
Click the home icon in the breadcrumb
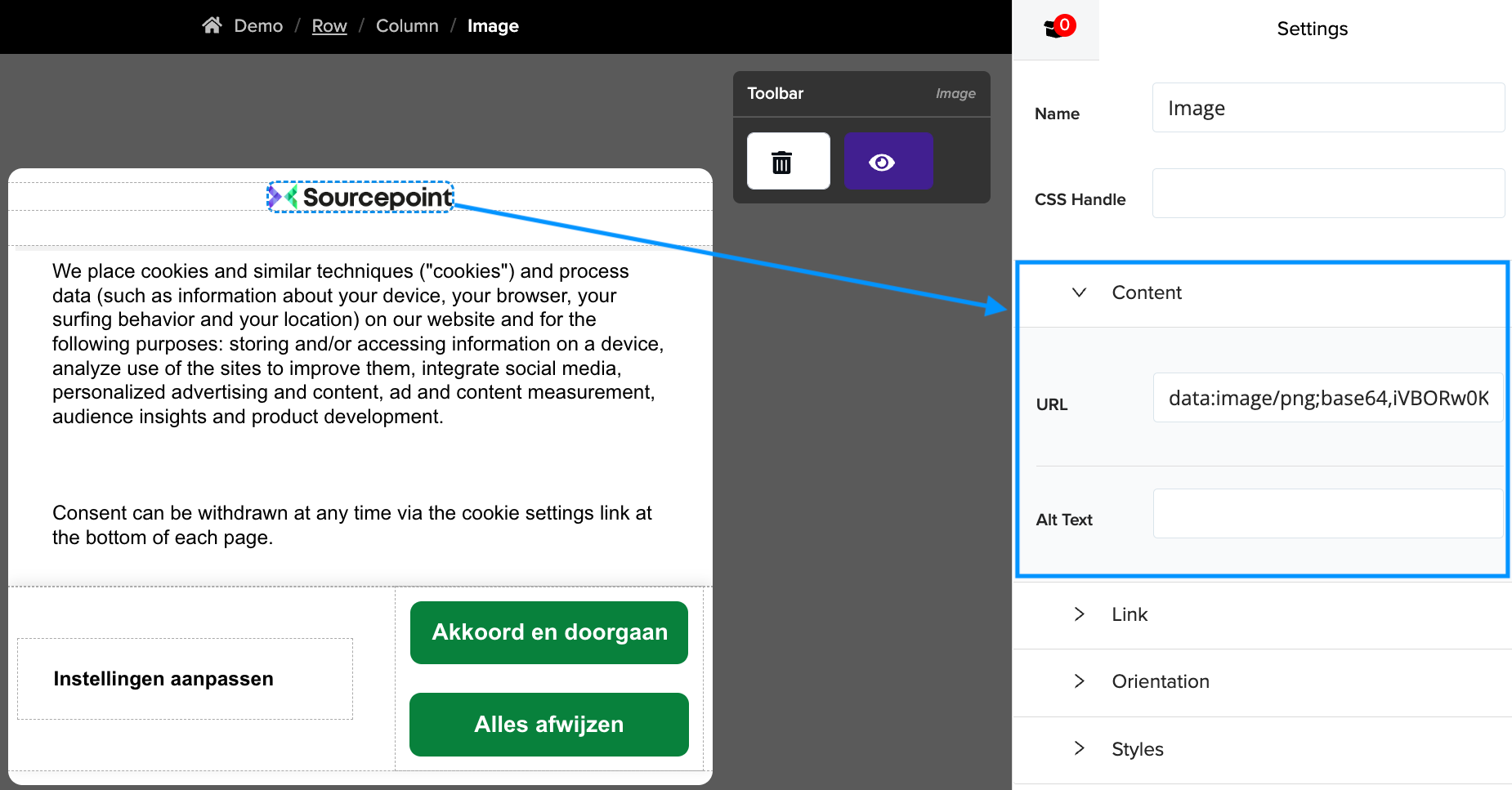coord(212,25)
